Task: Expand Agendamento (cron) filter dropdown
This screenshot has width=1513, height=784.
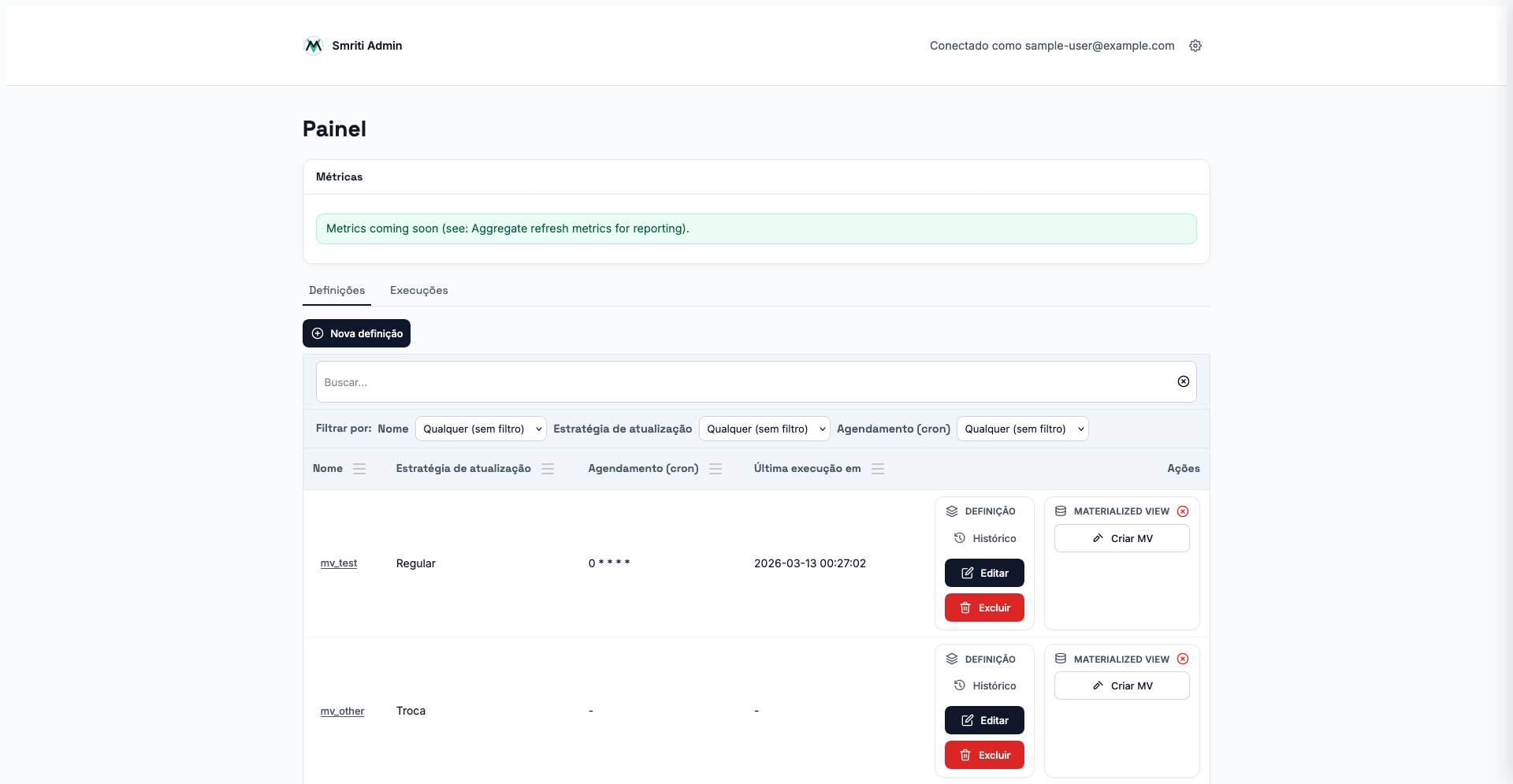Action: (x=1022, y=429)
